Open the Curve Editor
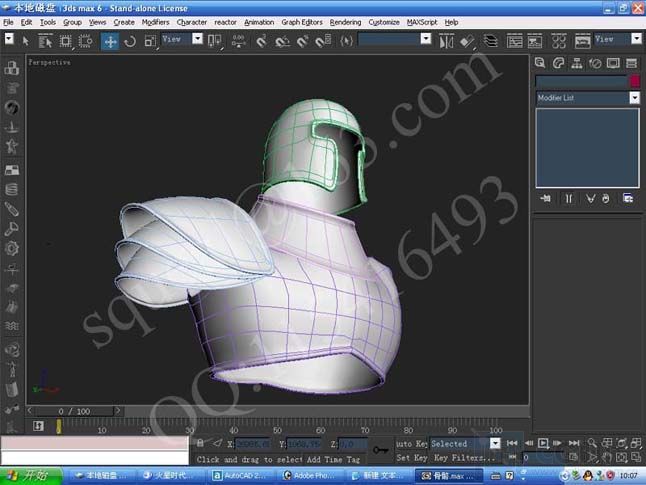The width and height of the screenshot is (646, 485). (514, 41)
